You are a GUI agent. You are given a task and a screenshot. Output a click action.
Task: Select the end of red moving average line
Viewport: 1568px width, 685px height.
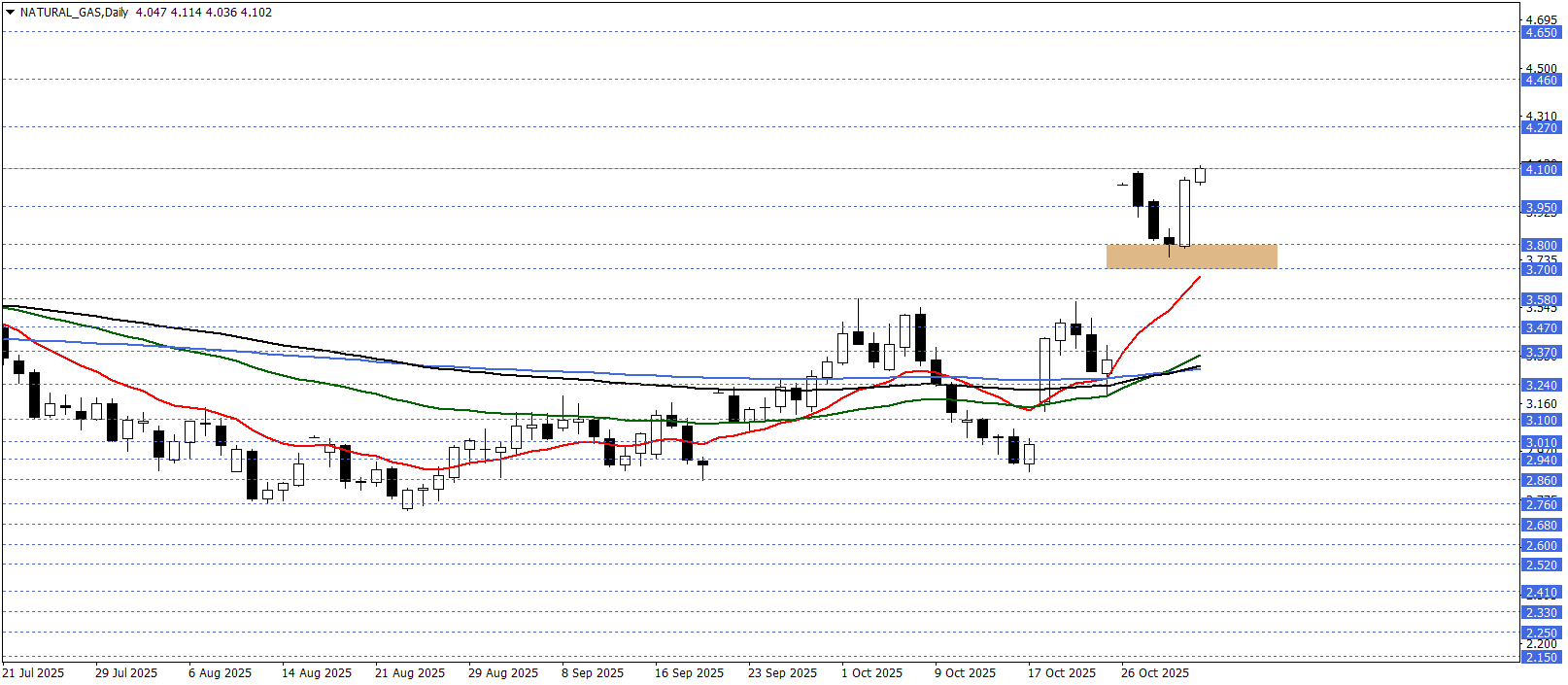(x=1200, y=278)
